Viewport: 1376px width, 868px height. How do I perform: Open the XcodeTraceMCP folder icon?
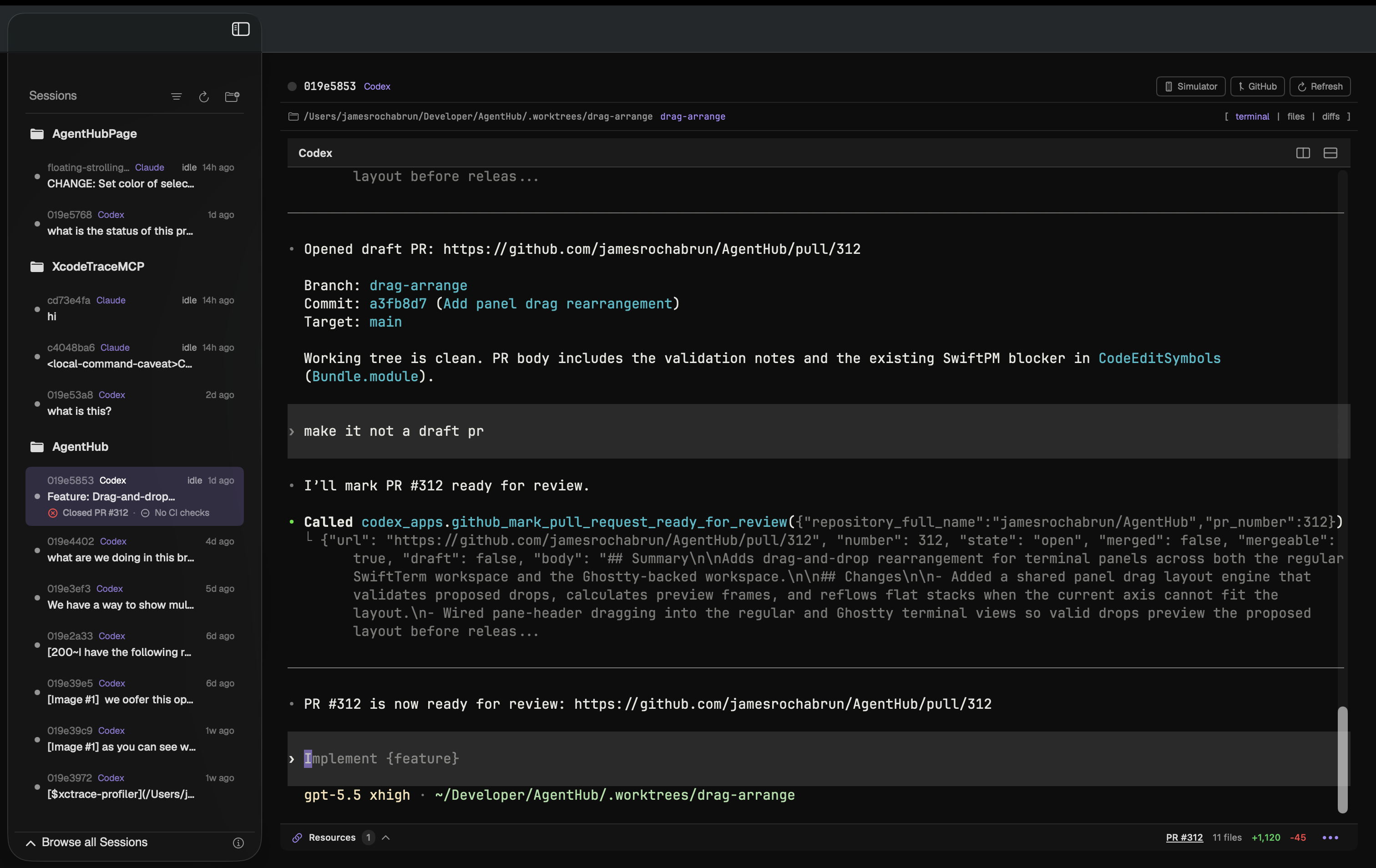pos(37,267)
